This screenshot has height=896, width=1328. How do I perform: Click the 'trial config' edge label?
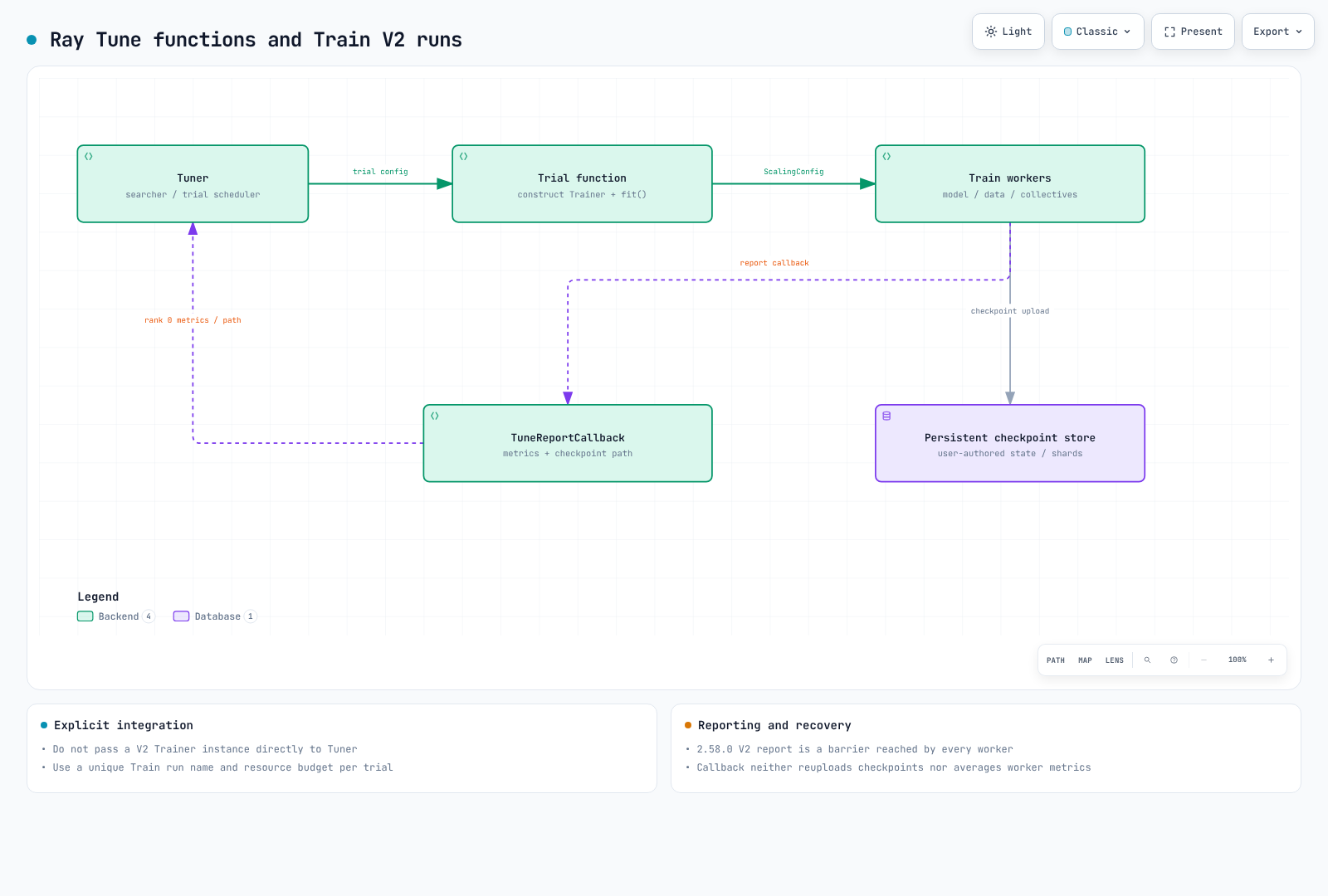click(x=380, y=172)
